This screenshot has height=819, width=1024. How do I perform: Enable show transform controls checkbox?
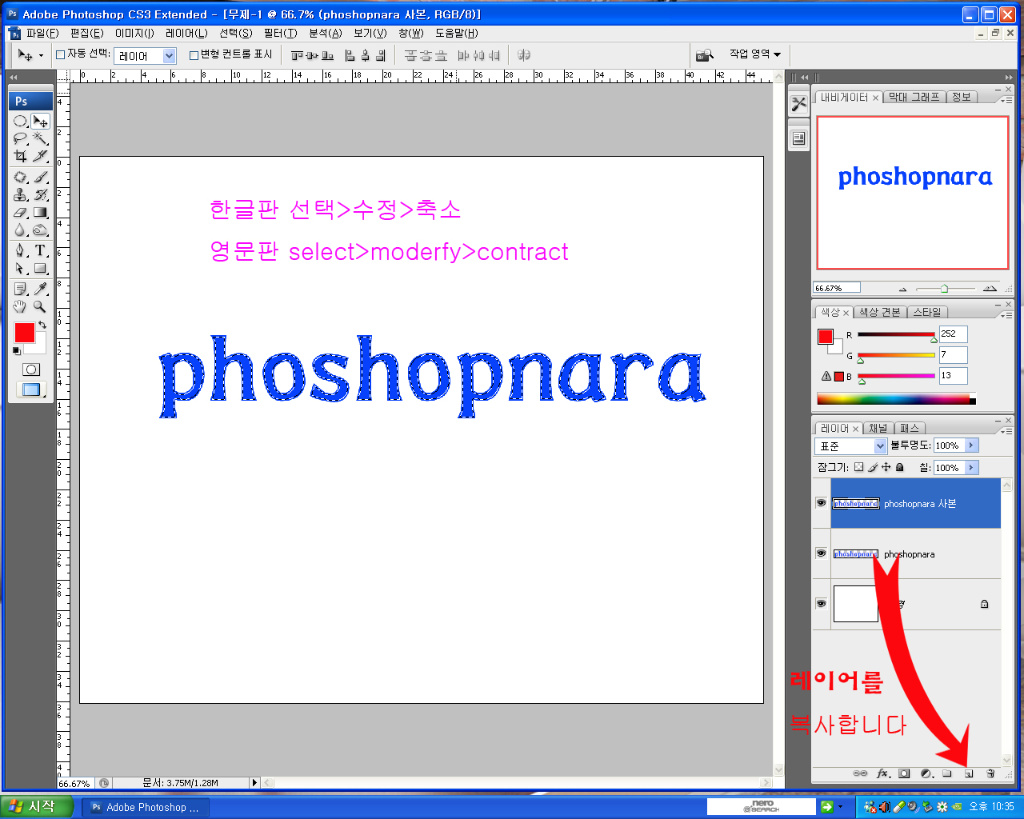coord(194,55)
